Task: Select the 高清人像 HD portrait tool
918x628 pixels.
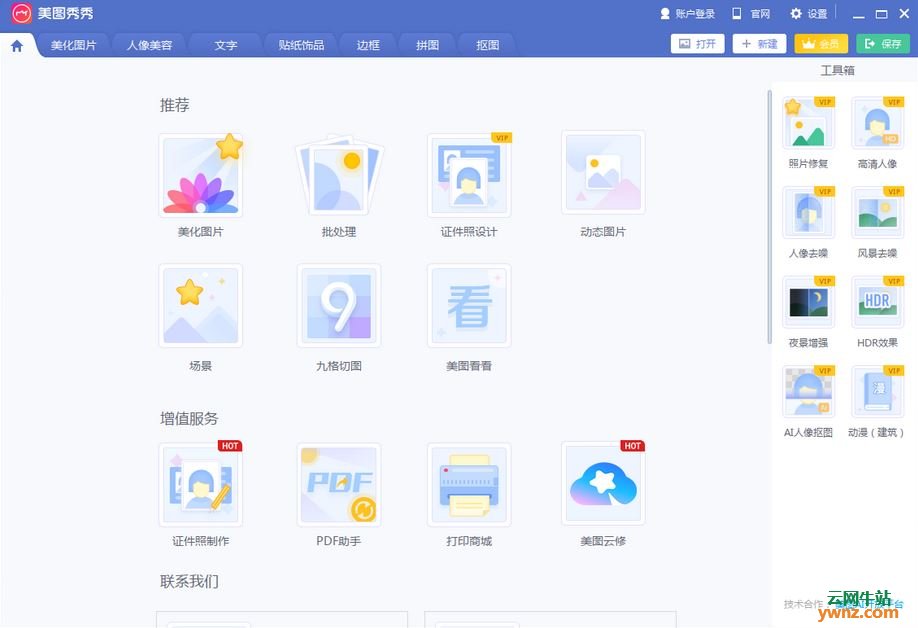Action: [878, 123]
